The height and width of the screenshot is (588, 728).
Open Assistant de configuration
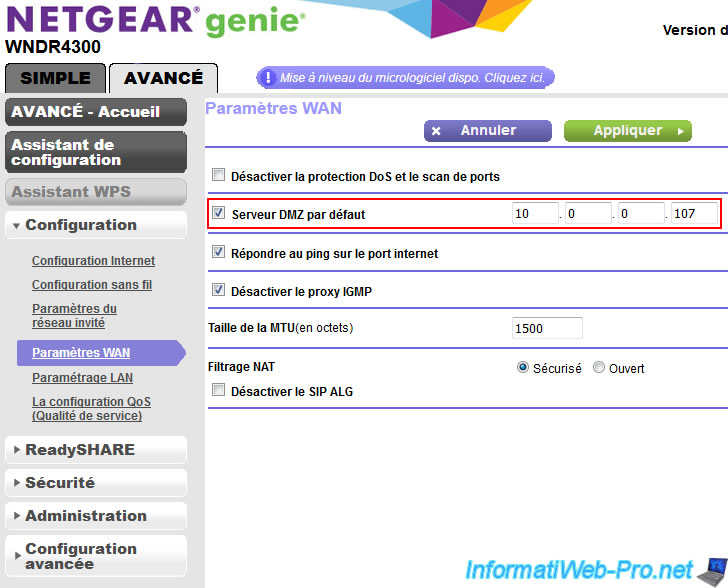pos(96,152)
